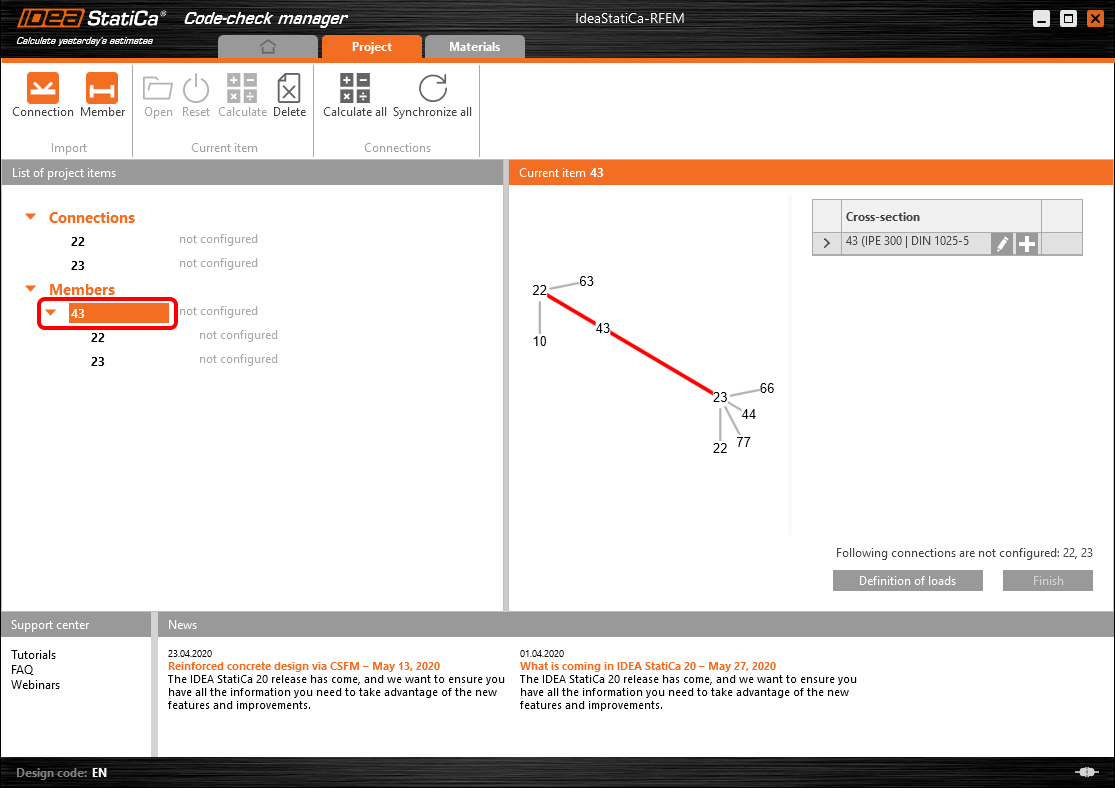Reset the current item
The image size is (1115, 788).
(196, 95)
